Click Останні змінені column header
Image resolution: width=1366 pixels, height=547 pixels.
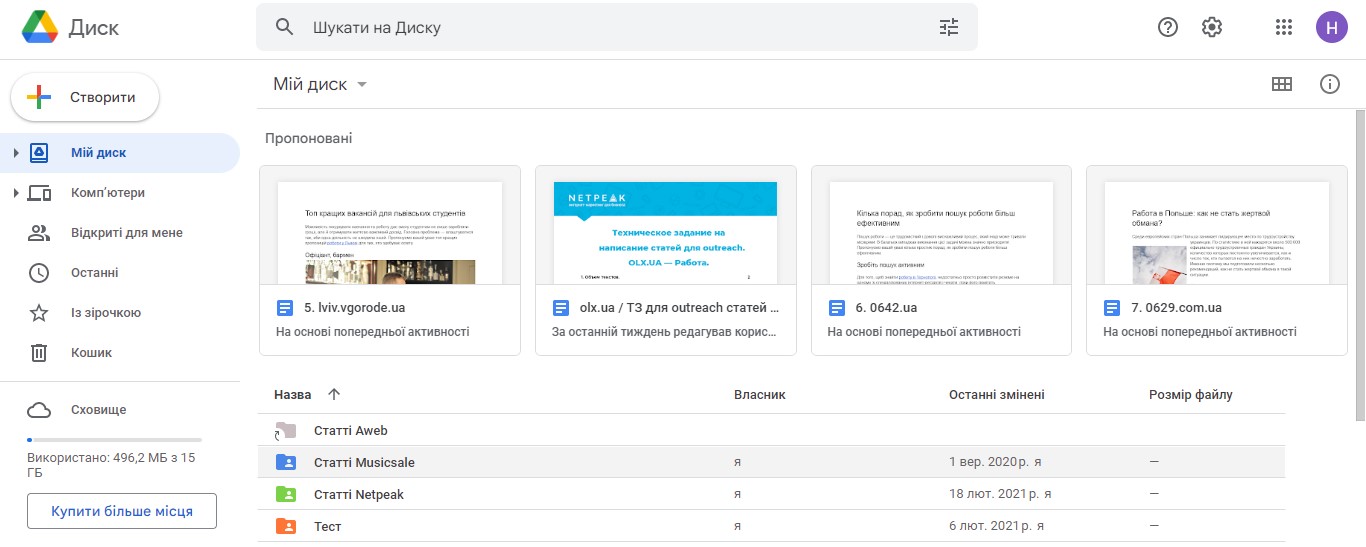997,395
